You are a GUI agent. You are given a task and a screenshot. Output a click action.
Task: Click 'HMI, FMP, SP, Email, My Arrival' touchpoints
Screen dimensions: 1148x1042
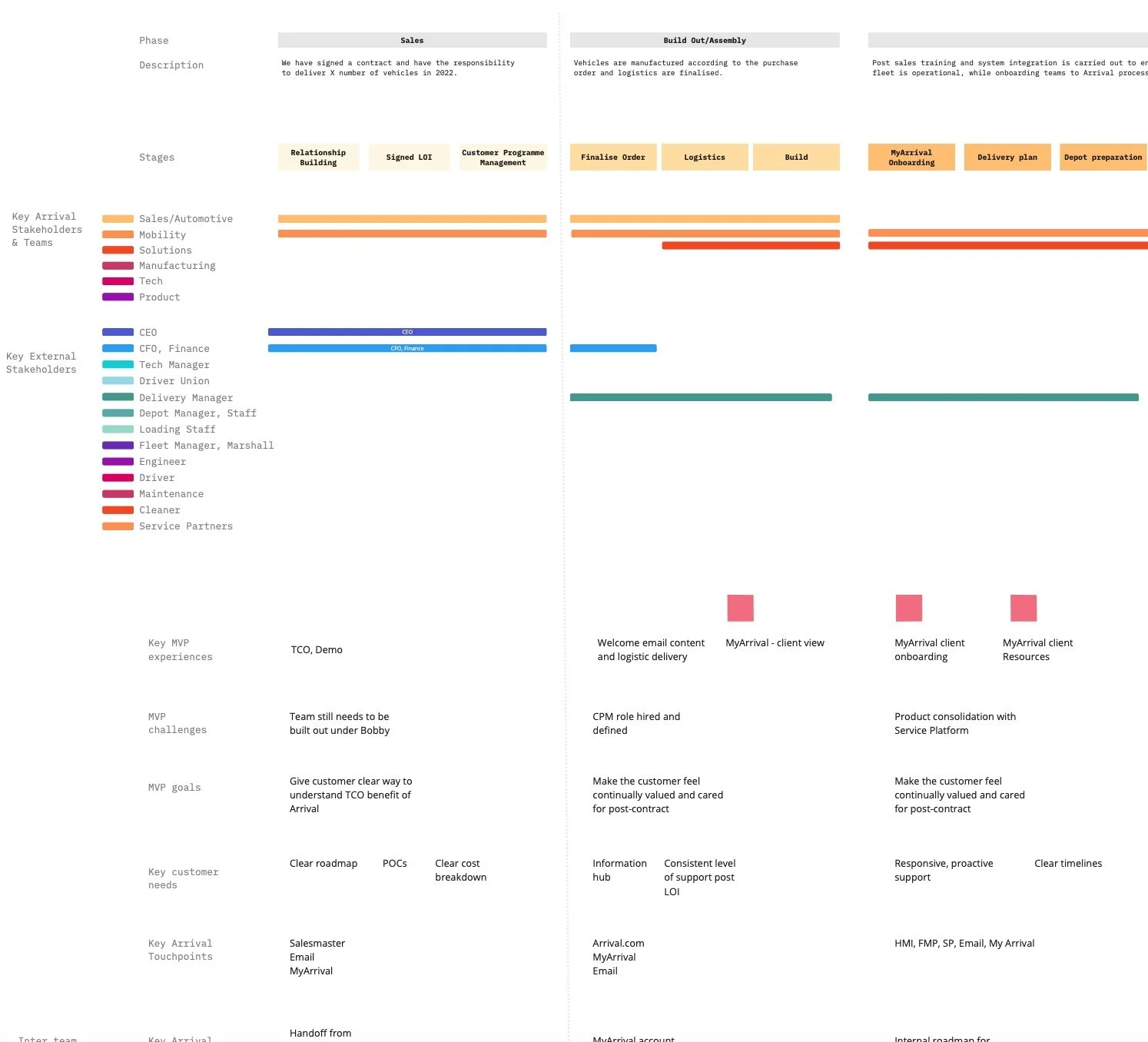pyautogui.click(x=964, y=944)
